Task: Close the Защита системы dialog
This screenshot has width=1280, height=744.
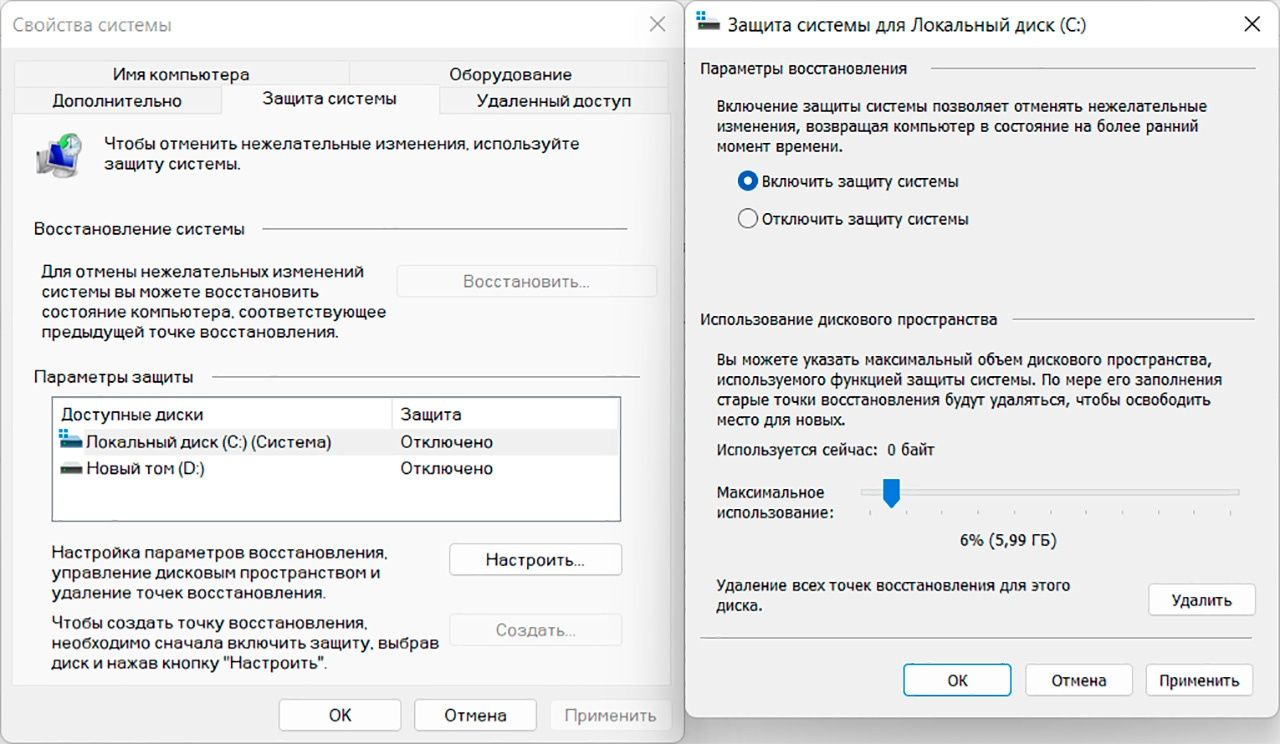Action: [x=1251, y=25]
